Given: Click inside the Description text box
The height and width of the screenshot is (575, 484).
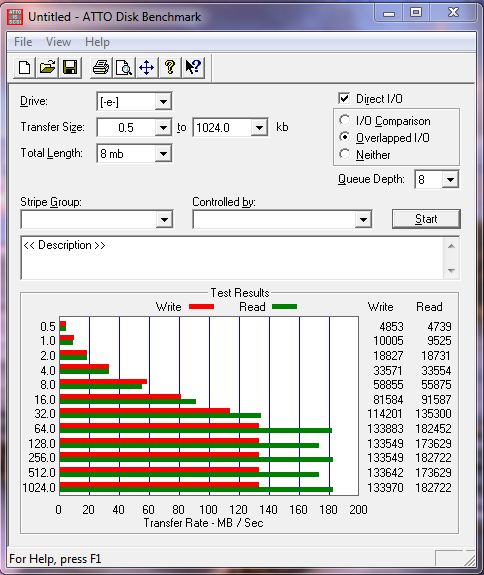Looking at the screenshot, I should tap(232, 258).
